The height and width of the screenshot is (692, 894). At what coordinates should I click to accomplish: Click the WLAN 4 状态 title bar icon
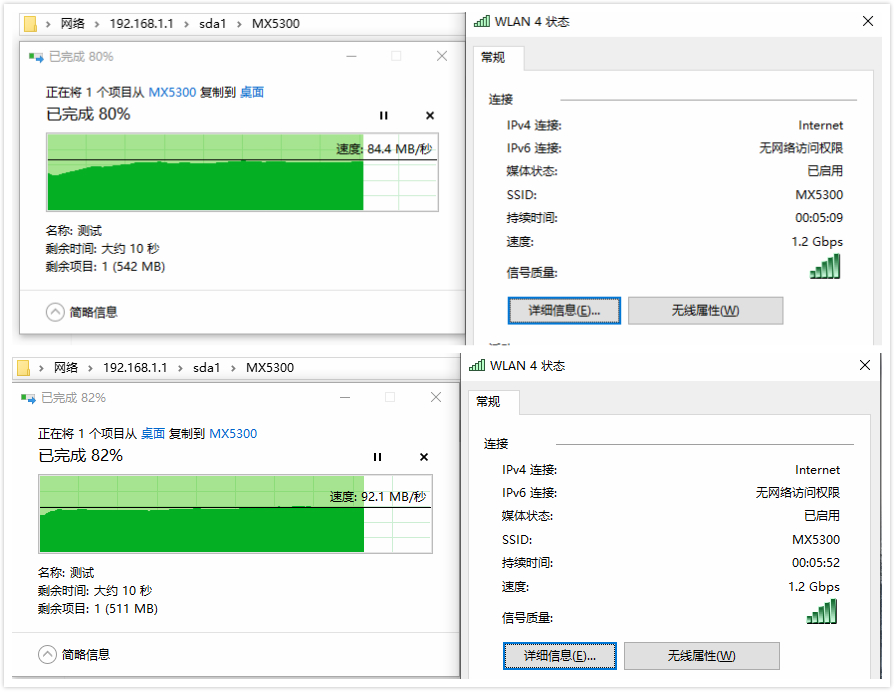(484, 21)
